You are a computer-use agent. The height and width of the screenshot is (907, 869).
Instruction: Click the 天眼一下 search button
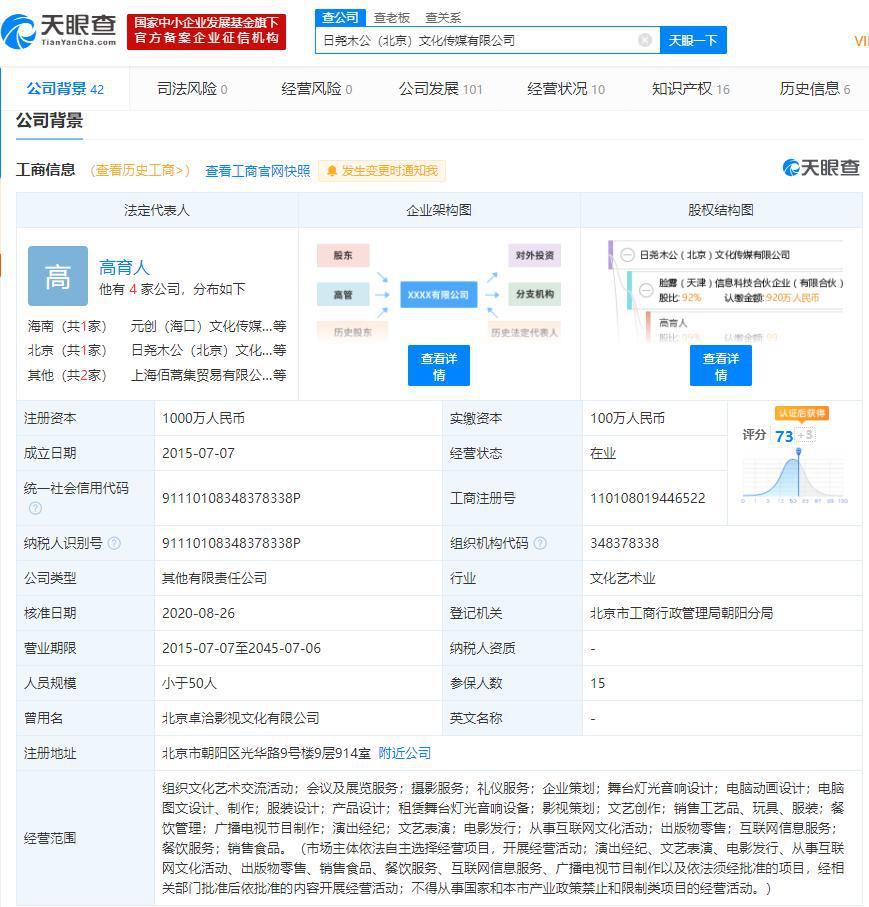click(x=695, y=39)
